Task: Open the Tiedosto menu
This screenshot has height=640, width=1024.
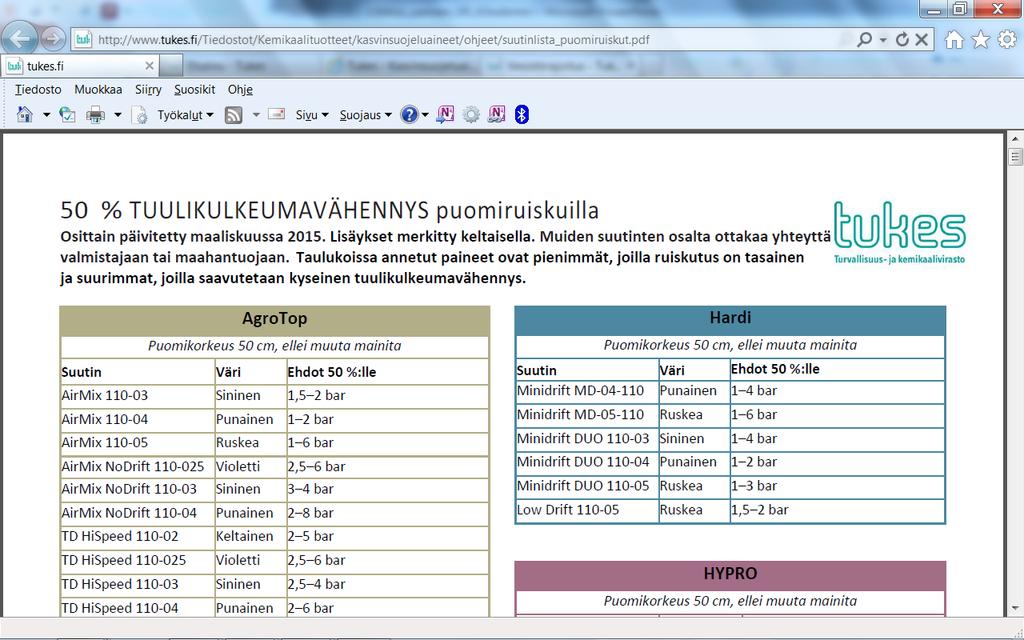Action: click(39, 89)
